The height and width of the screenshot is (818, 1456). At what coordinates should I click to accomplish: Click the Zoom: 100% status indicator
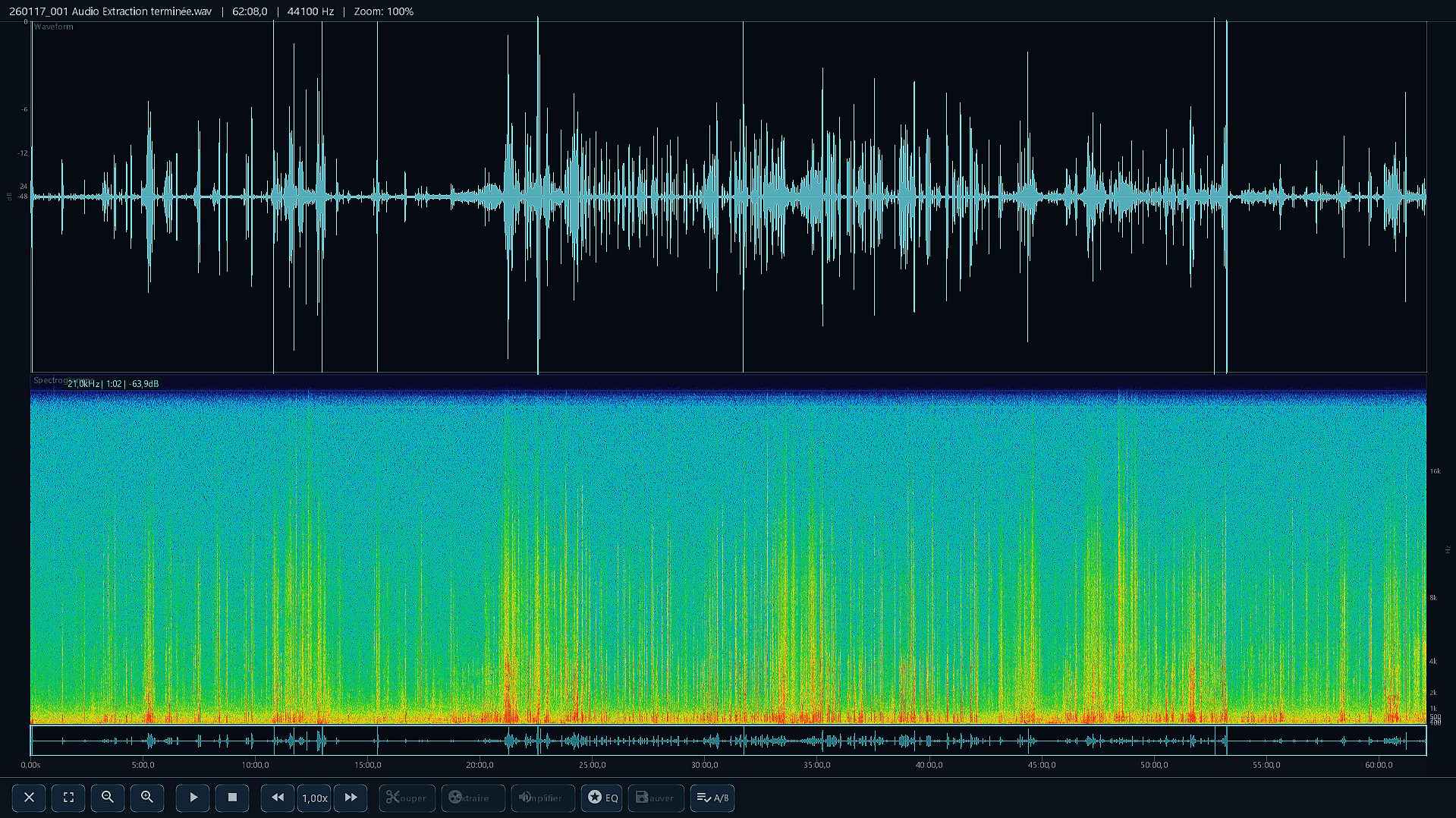pyautogui.click(x=383, y=11)
